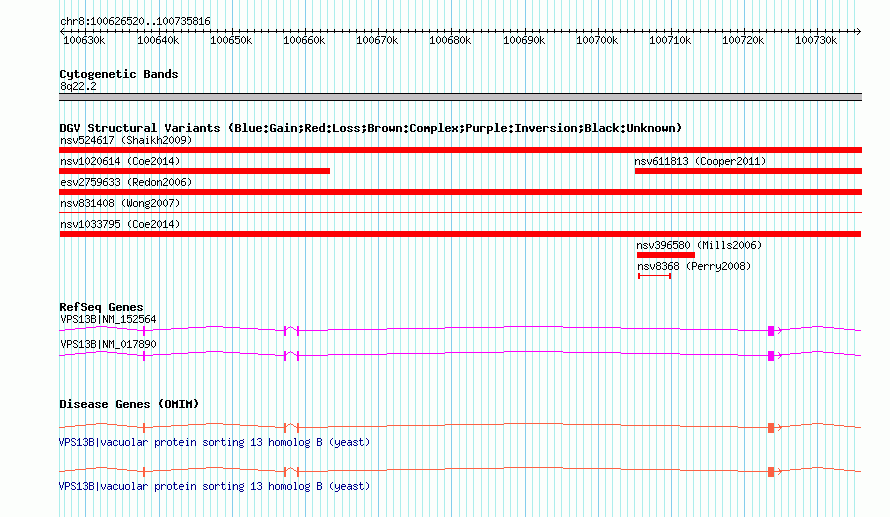Screen dimensions: 890x517
Task: Click ruler tick label 100660k
Action: point(304,40)
